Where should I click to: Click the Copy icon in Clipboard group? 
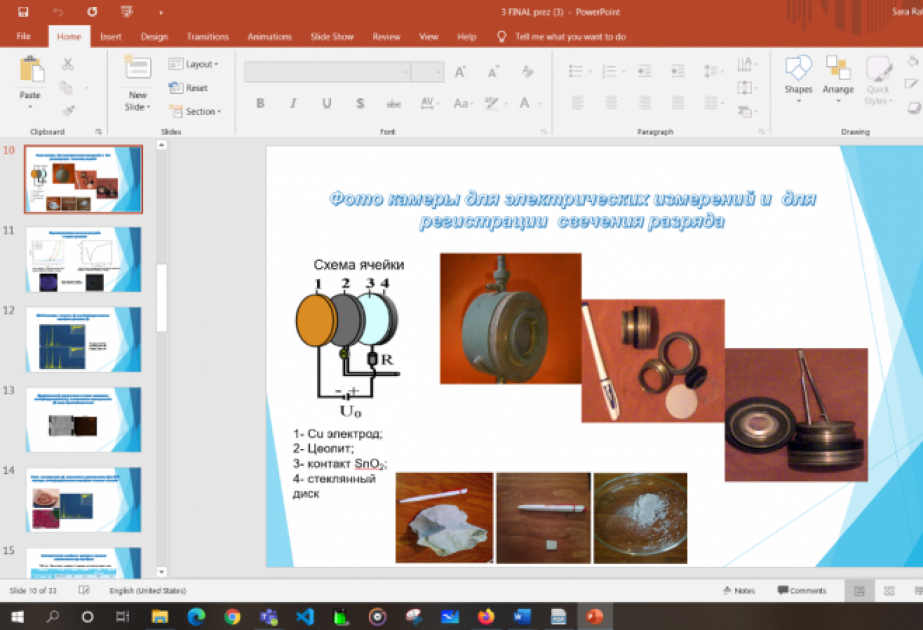(x=66, y=88)
